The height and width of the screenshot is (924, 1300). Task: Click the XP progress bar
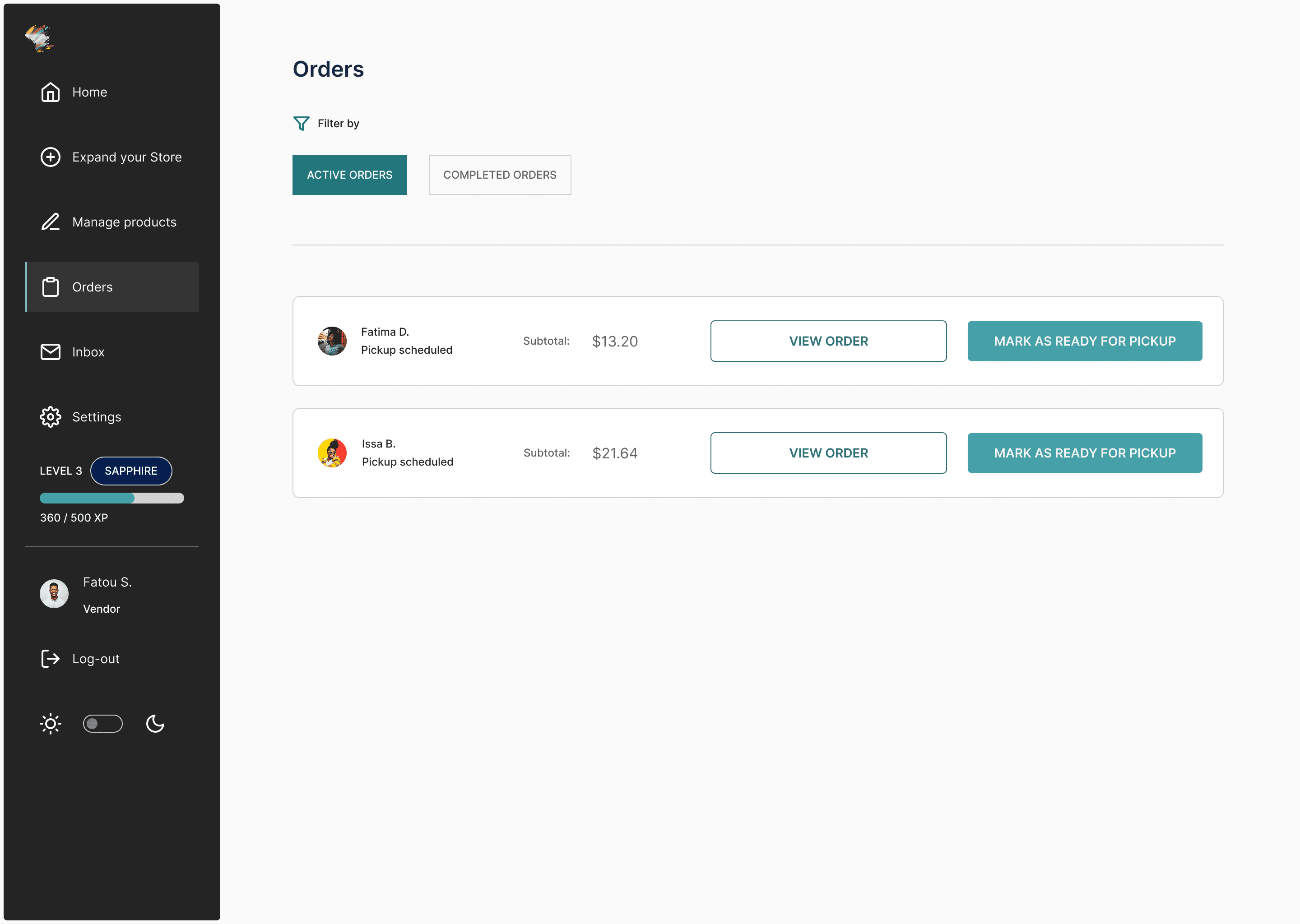point(111,498)
